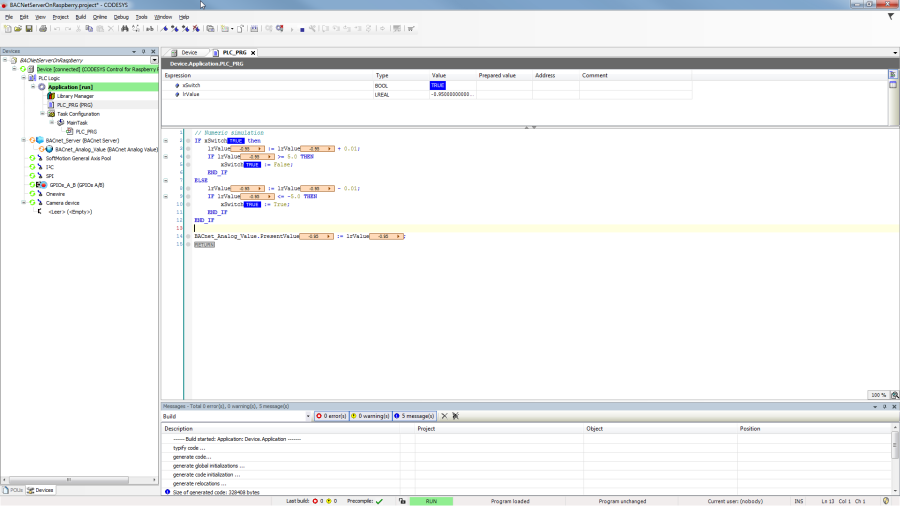Collapse the Task Configuration tree node

[x=41, y=114]
